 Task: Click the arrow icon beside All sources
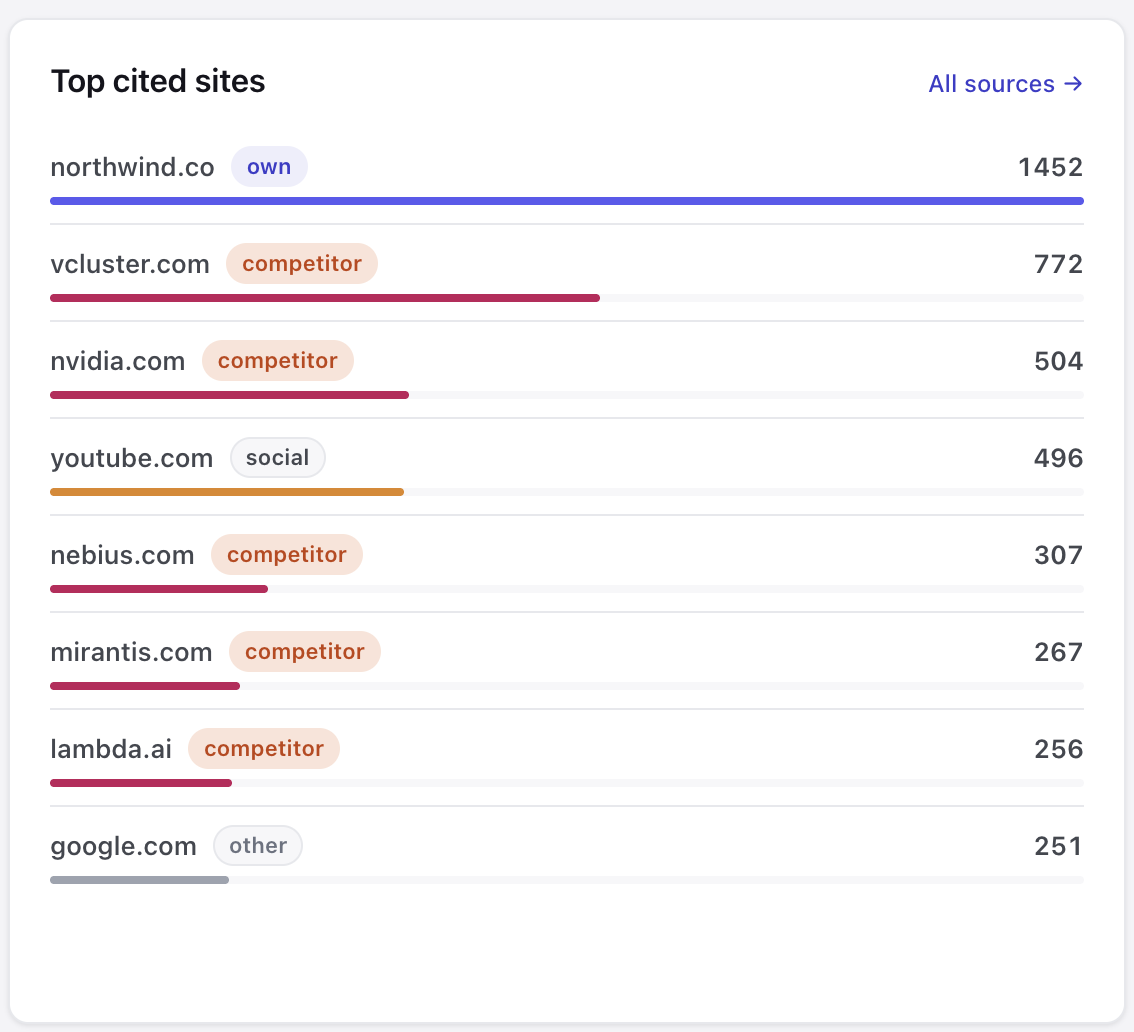click(1073, 84)
